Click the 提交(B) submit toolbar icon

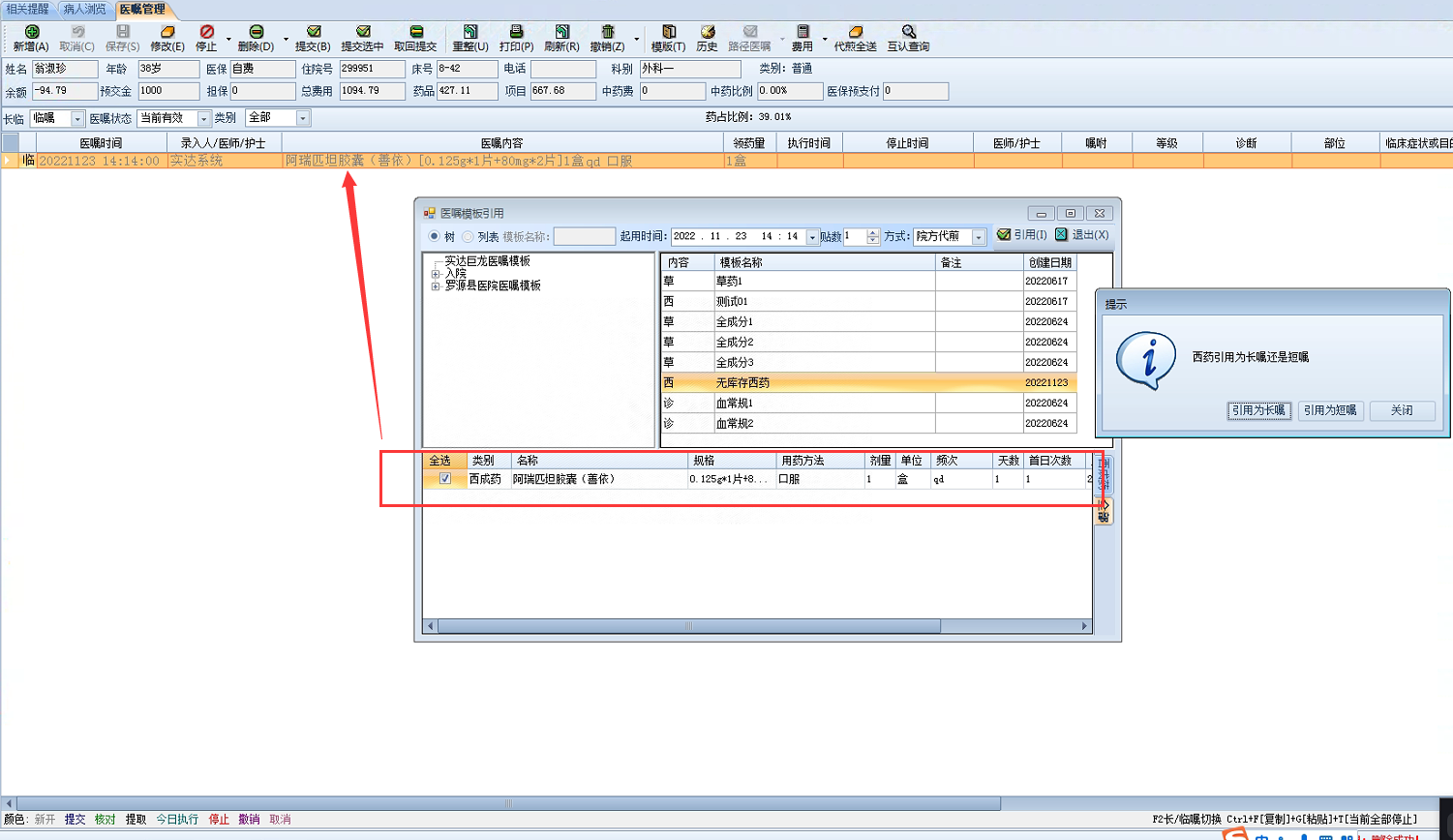coord(313,32)
